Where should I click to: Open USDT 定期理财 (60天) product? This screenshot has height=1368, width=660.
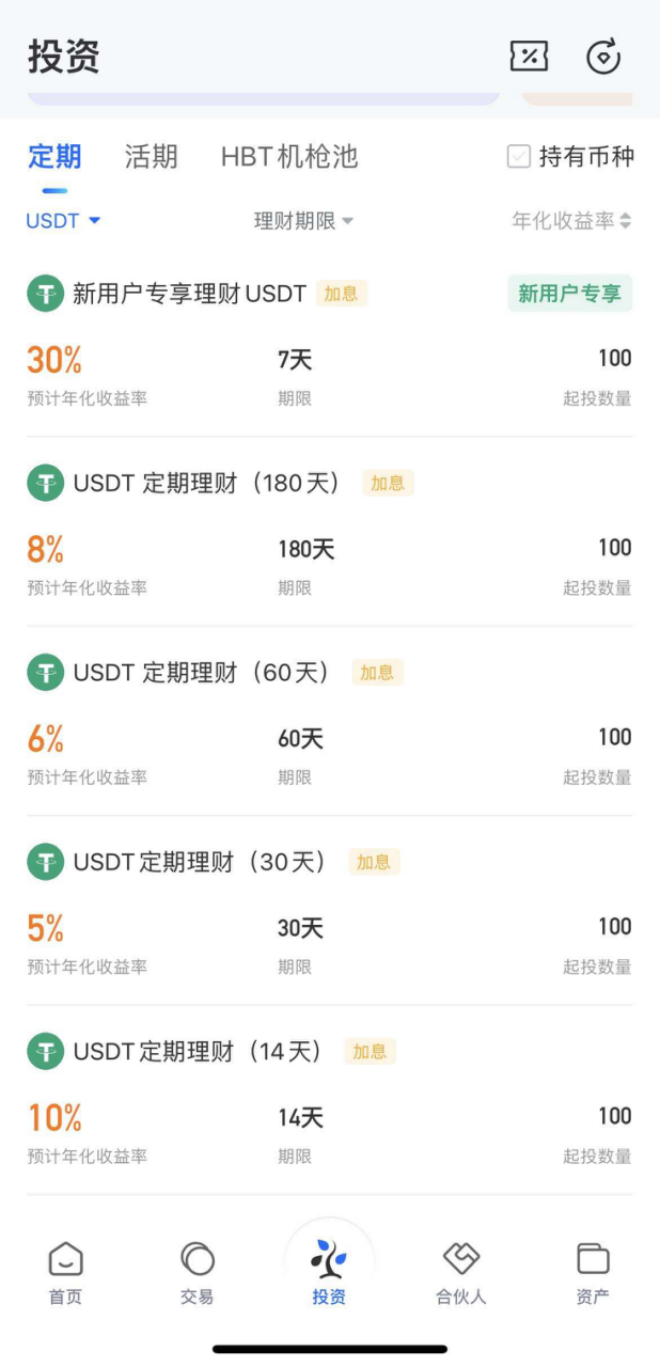tap(200, 673)
